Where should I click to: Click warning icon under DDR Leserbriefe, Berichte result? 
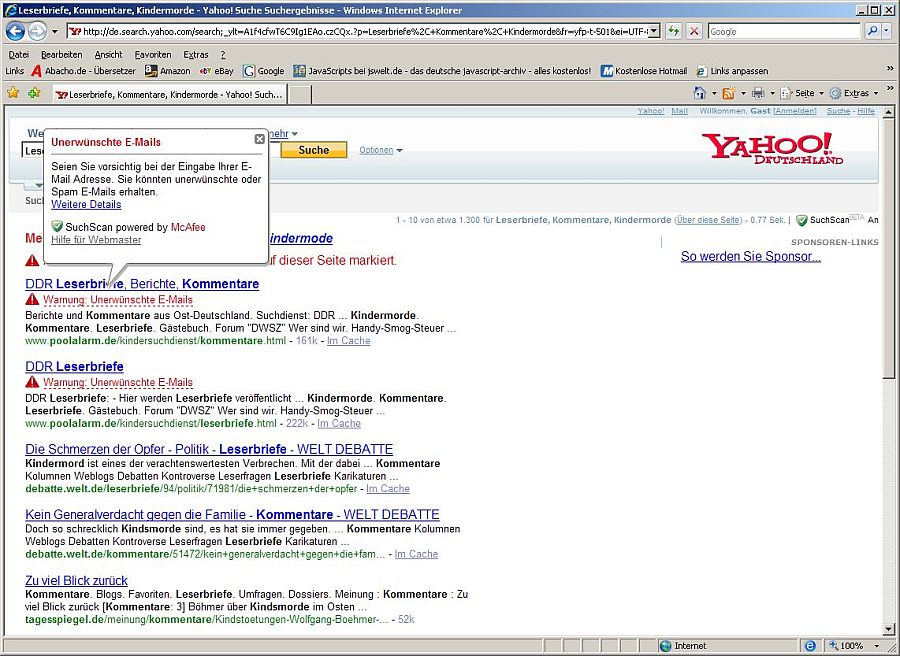click(32, 299)
